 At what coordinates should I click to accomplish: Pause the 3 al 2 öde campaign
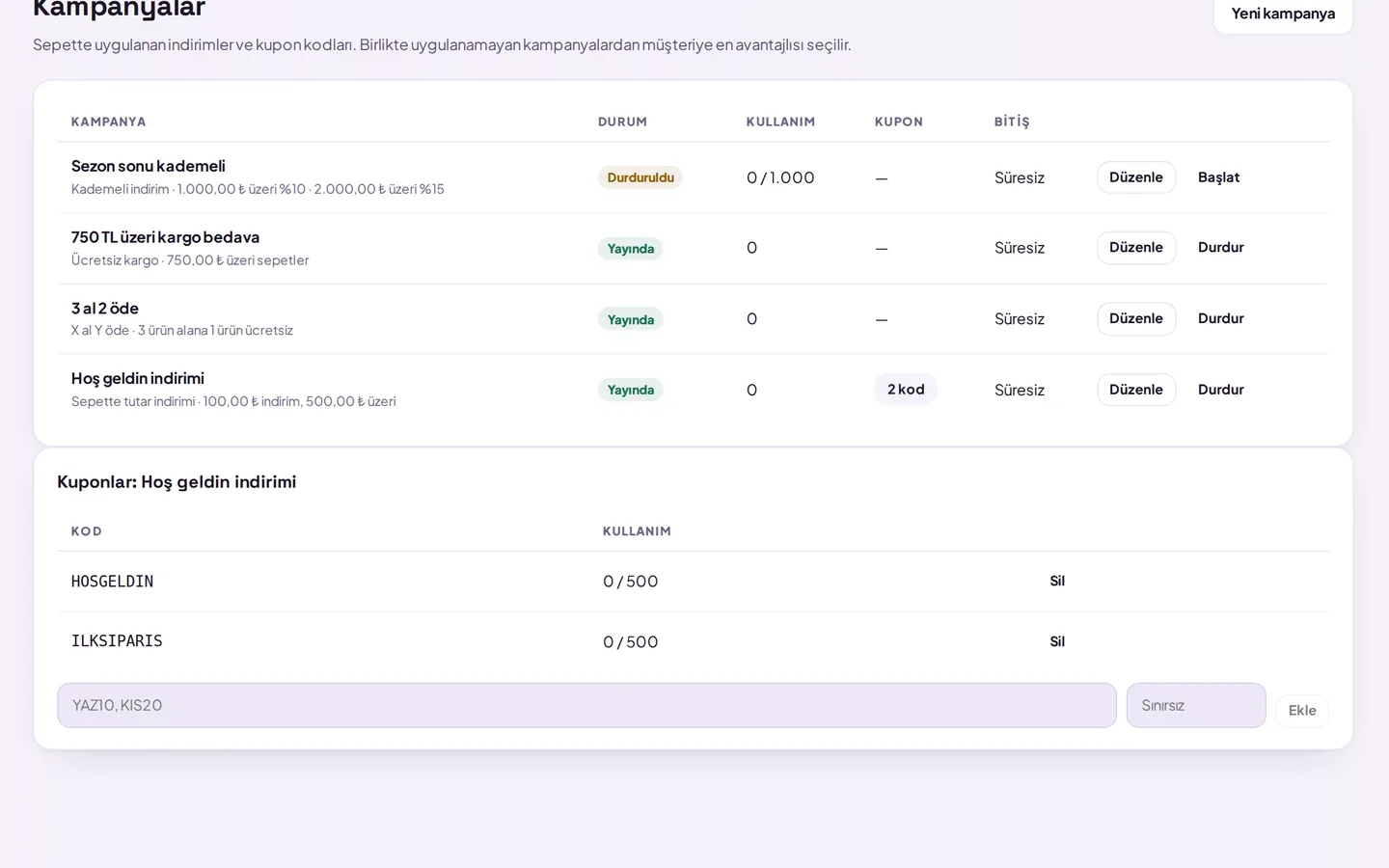[x=1220, y=318]
